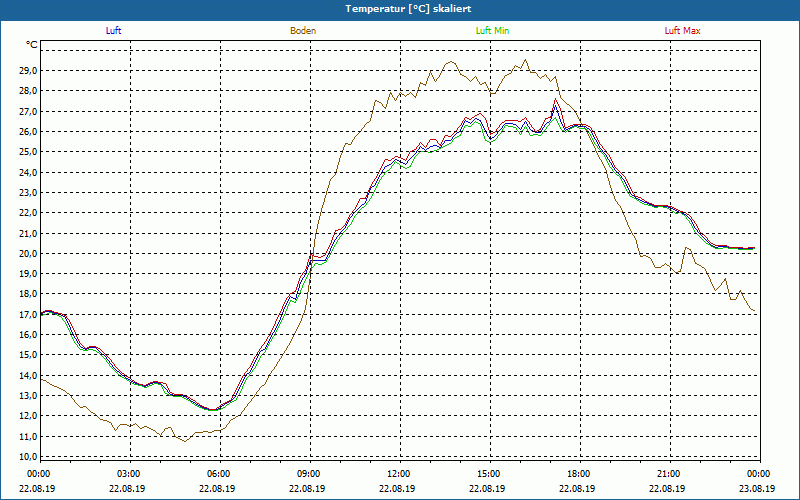Click the 27,0 y-axis value
This screenshot has width=800, height=500.
[28, 112]
